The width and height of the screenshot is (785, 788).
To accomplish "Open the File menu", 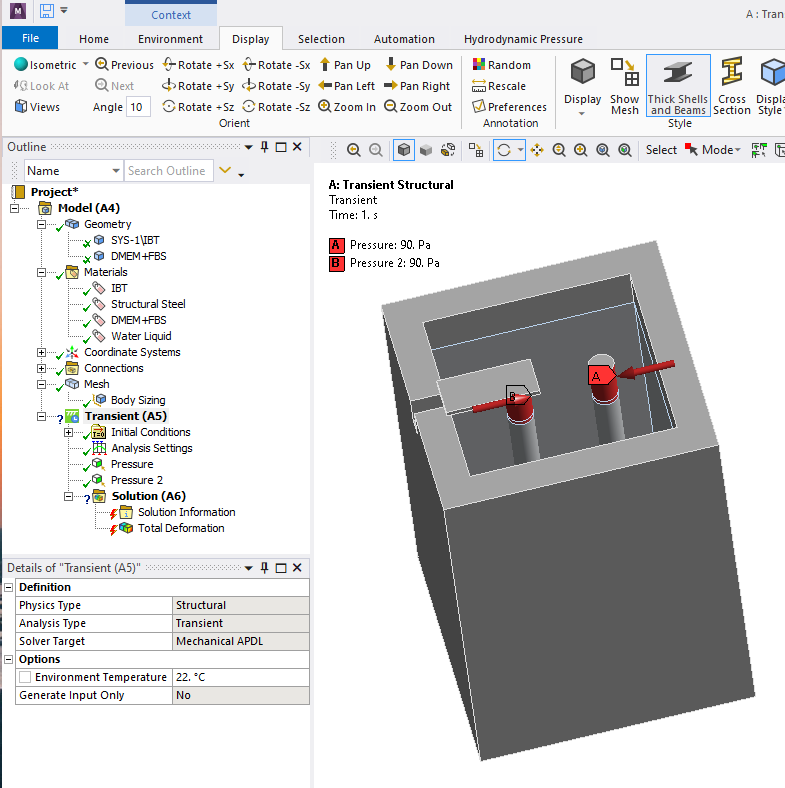I will [30, 38].
